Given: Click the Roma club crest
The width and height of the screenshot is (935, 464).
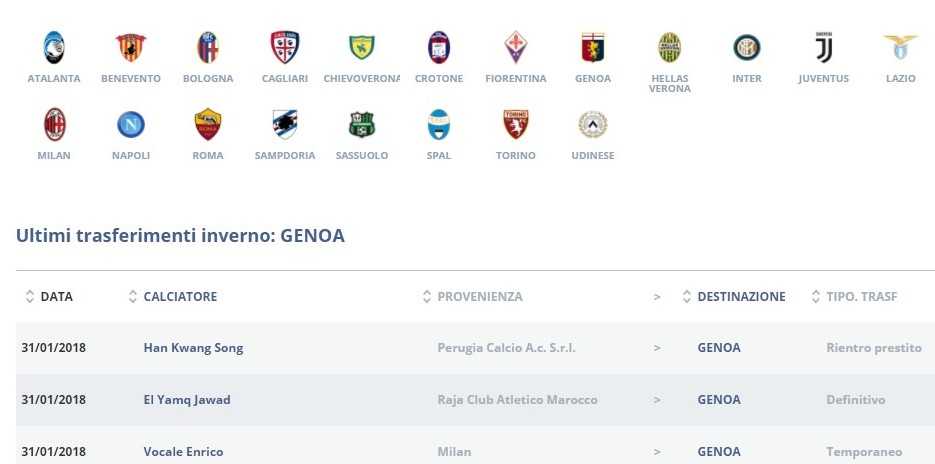Looking at the screenshot, I should tap(208, 124).
